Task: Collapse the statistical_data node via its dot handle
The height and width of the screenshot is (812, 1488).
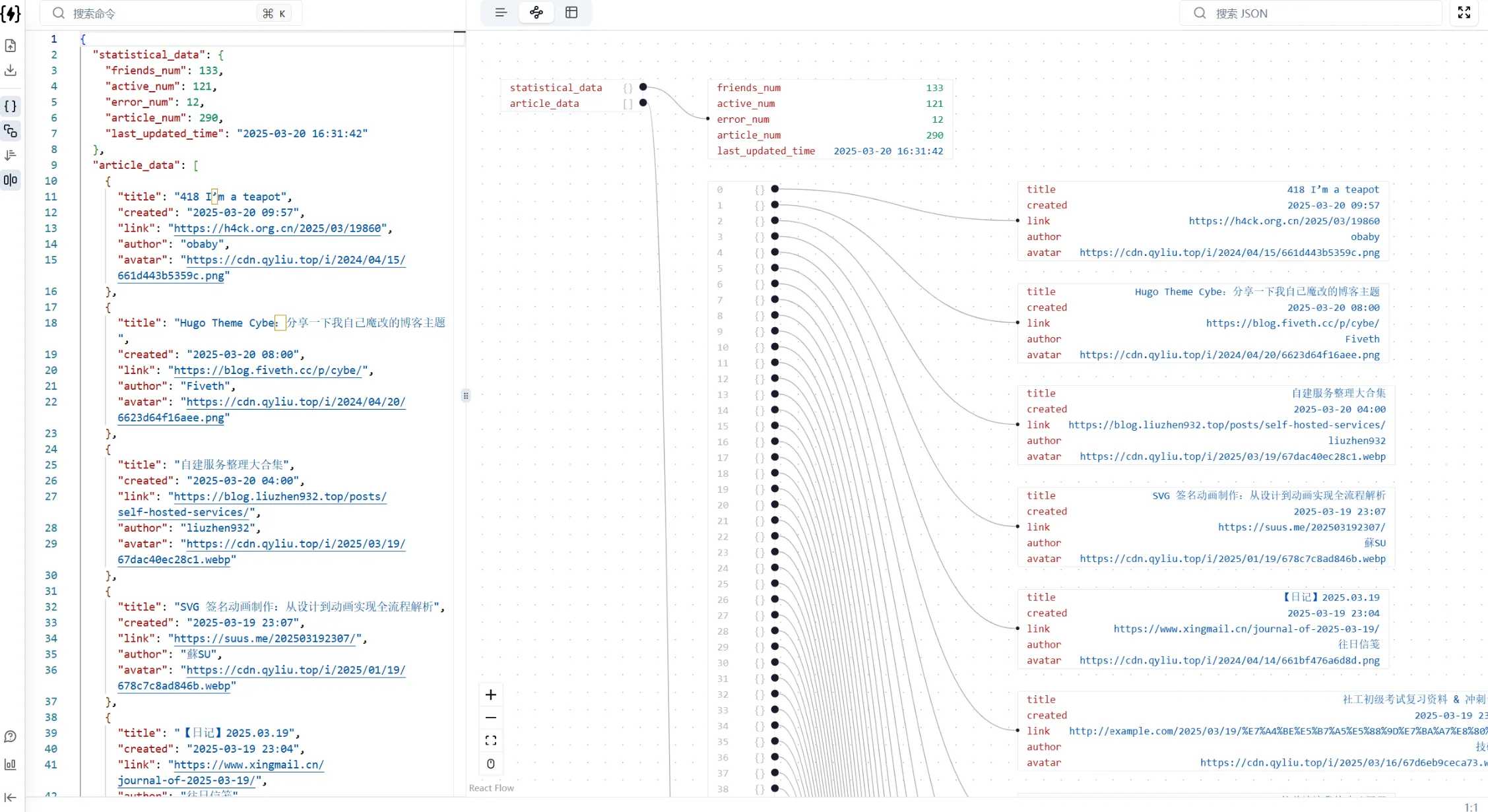Action: click(643, 86)
